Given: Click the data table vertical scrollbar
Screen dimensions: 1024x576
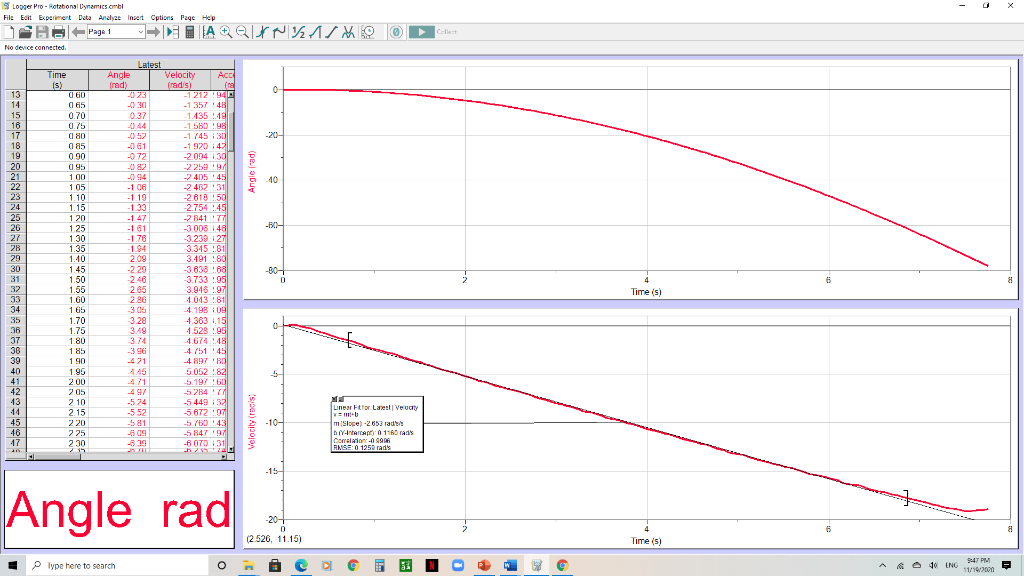Looking at the screenshot, I should click(231, 271).
